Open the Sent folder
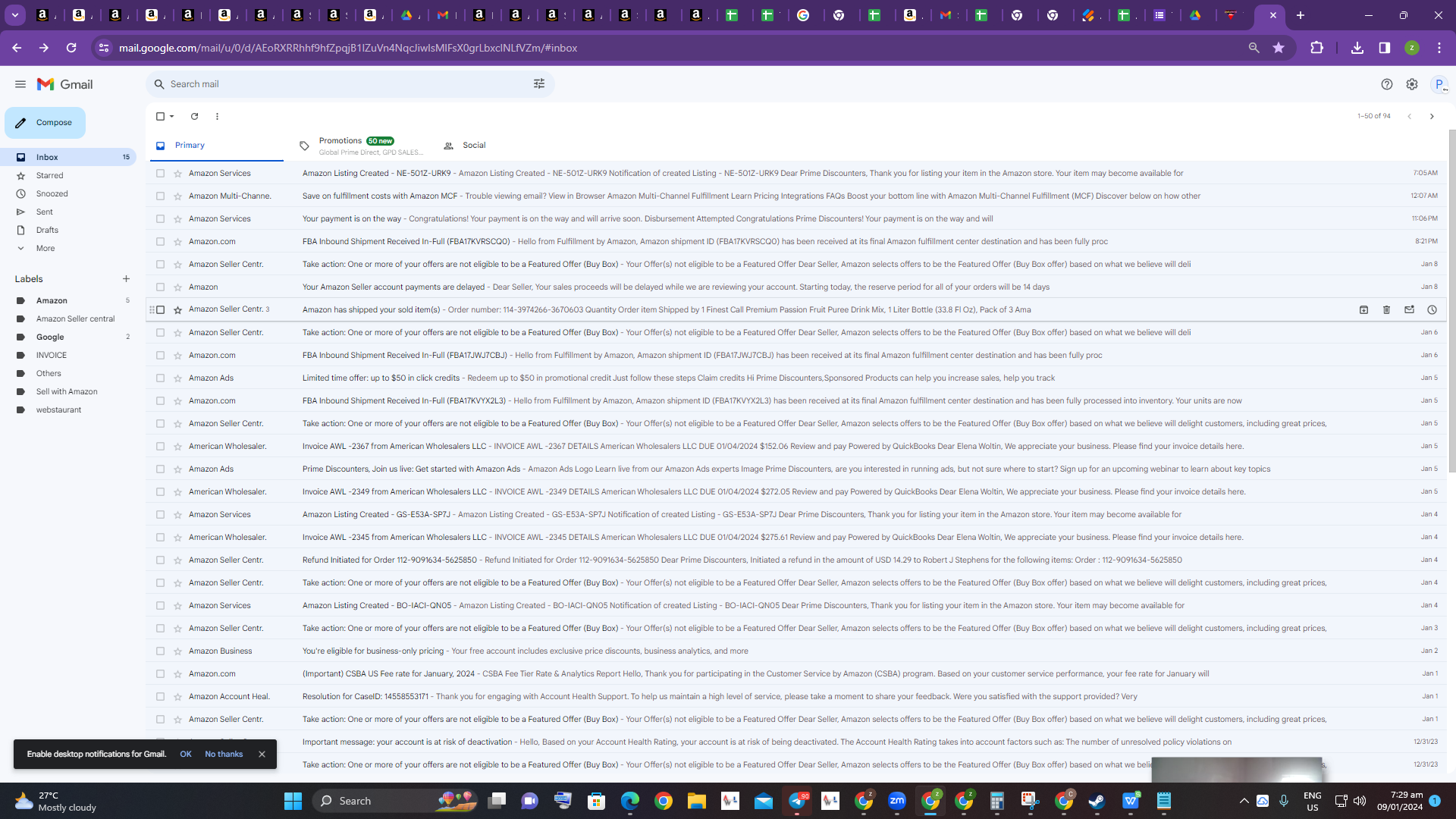The width and height of the screenshot is (1456, 819). tap(68, 212)
